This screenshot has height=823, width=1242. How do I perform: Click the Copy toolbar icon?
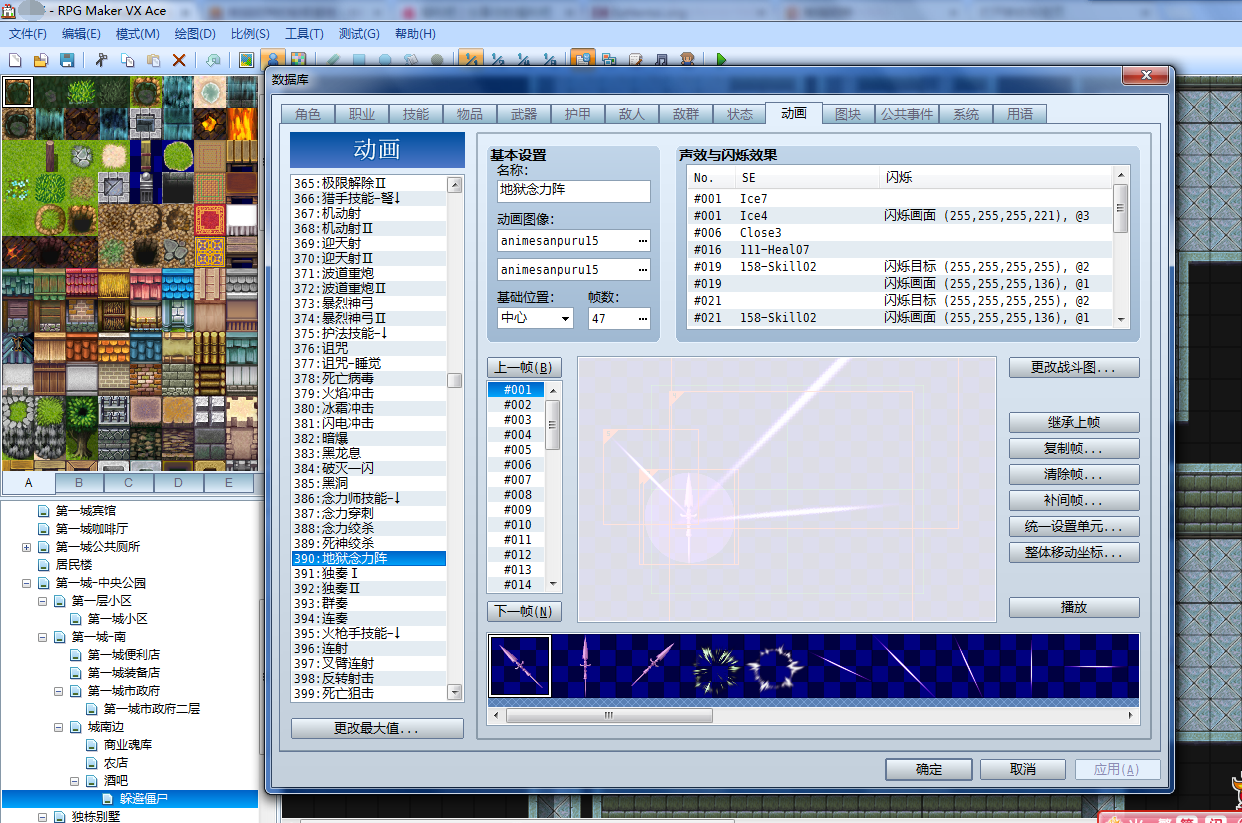(x=127, y=60)
